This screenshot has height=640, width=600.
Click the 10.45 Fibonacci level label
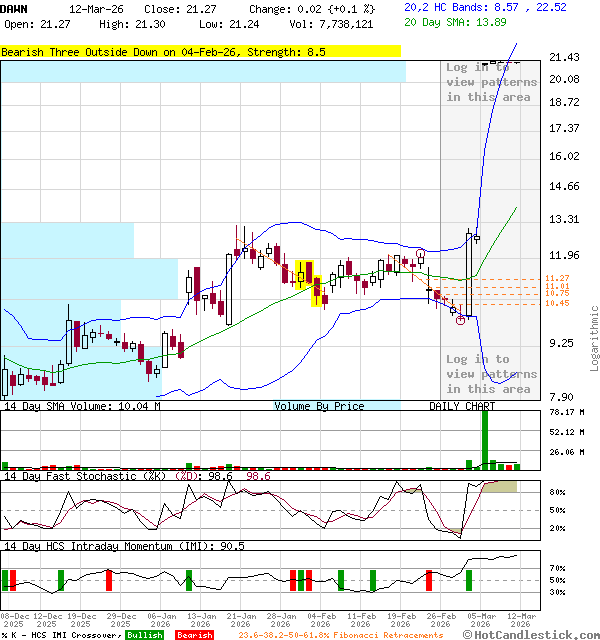coord(557,303)
